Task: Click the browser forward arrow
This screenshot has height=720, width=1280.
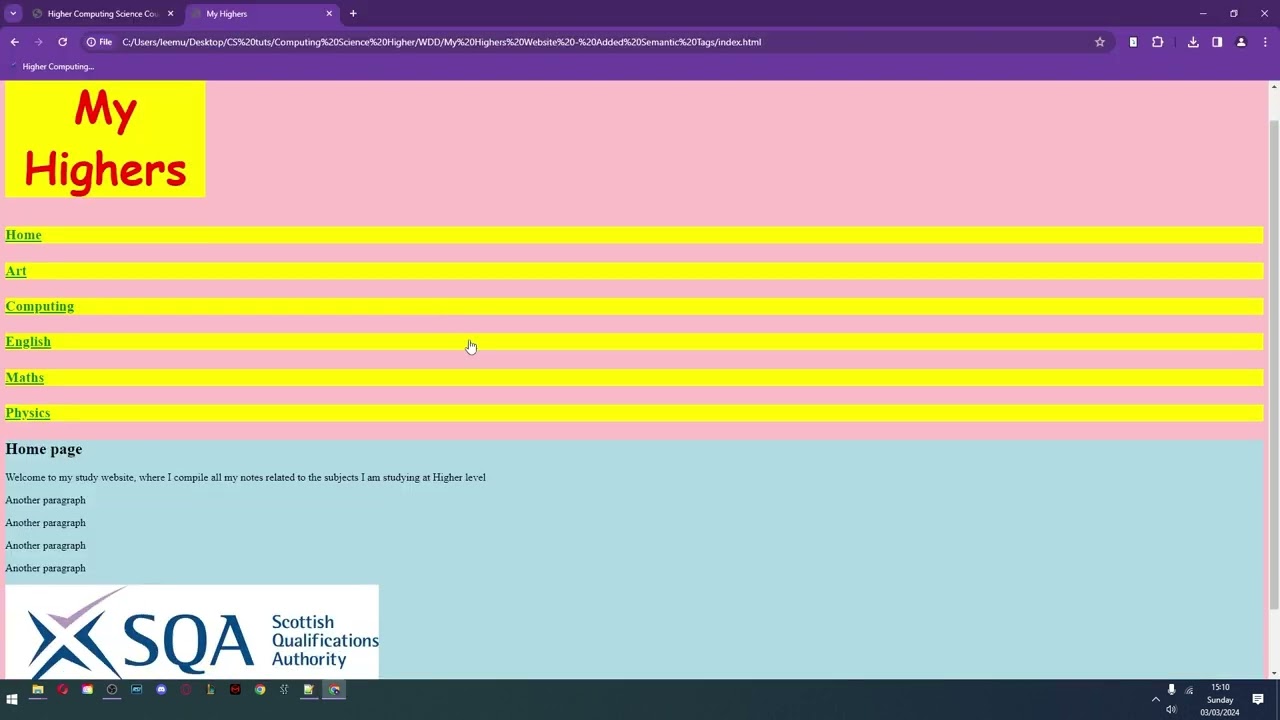Action: point(38,42)
